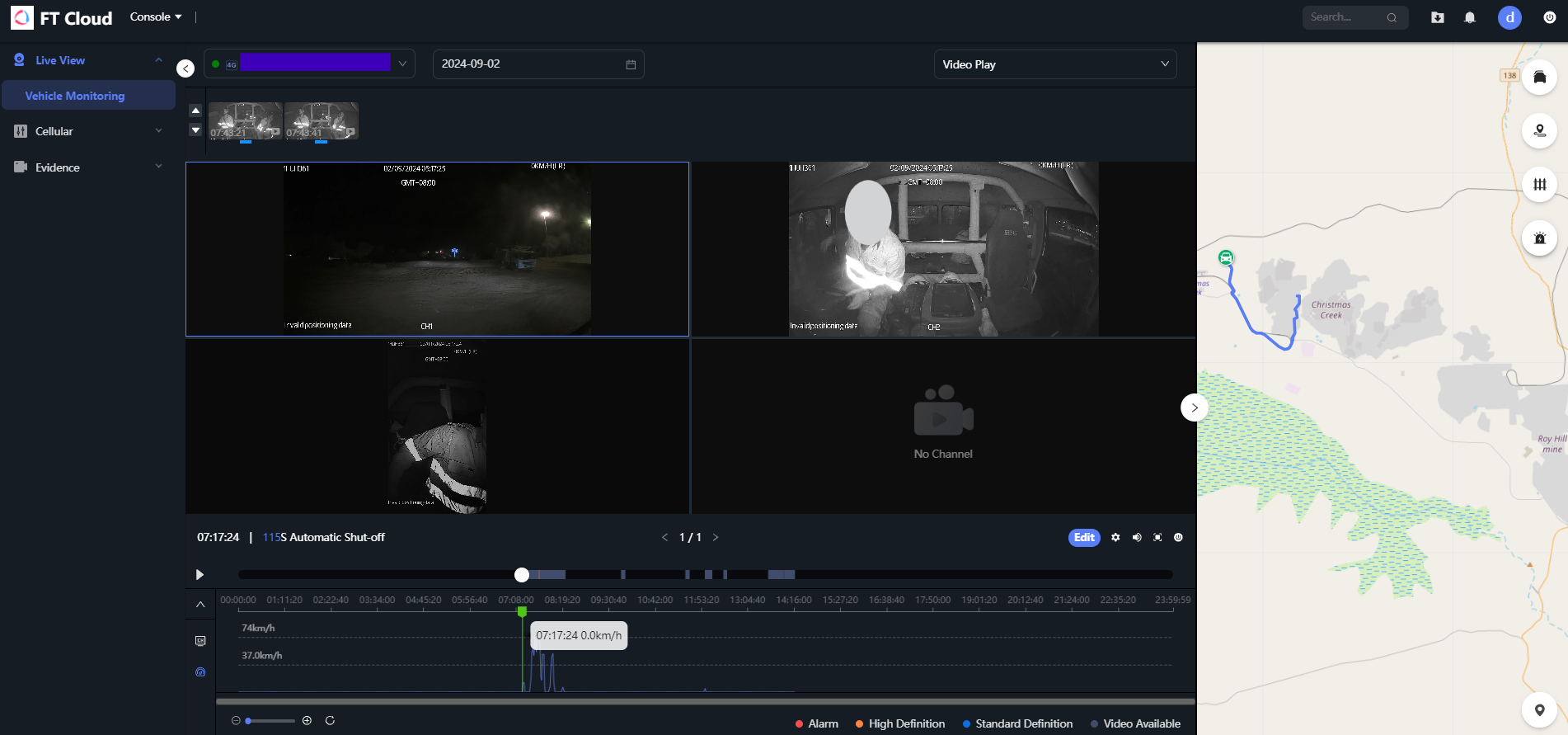This screenshot has height=735, width=1568.
Task: Select Vehicle Monitoring in sidebar
Action: [x=75, y=96]
